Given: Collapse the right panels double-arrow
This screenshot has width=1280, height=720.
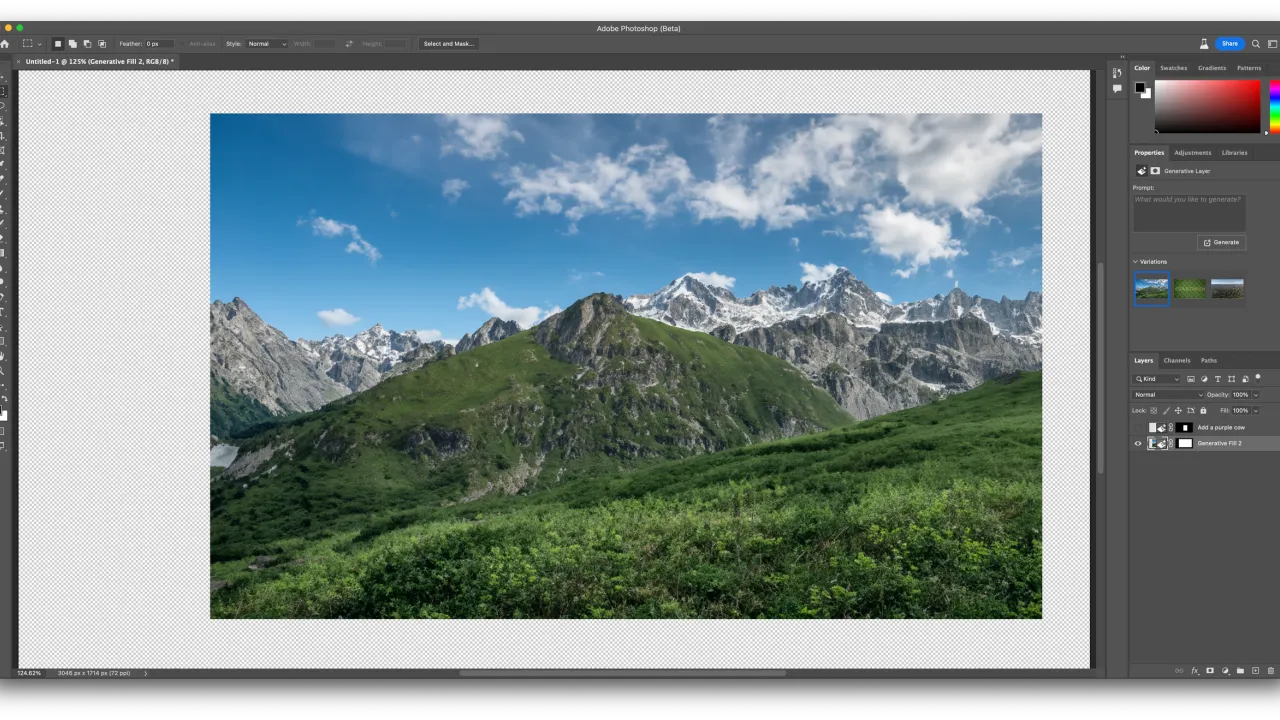Looking at the screenshot, I should (1122, 57).
